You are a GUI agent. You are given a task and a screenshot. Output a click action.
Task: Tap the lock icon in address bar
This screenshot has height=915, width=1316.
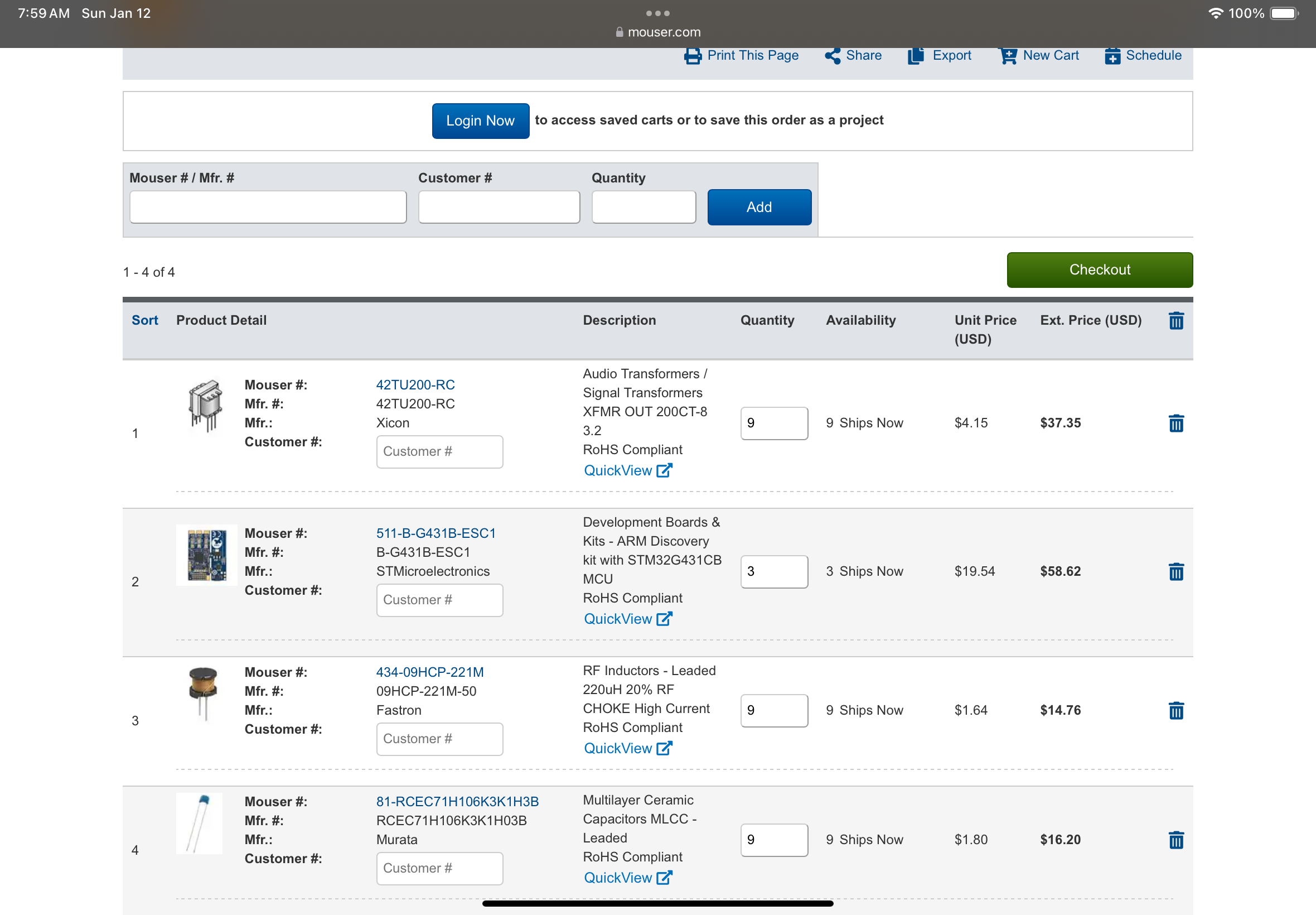620,32
